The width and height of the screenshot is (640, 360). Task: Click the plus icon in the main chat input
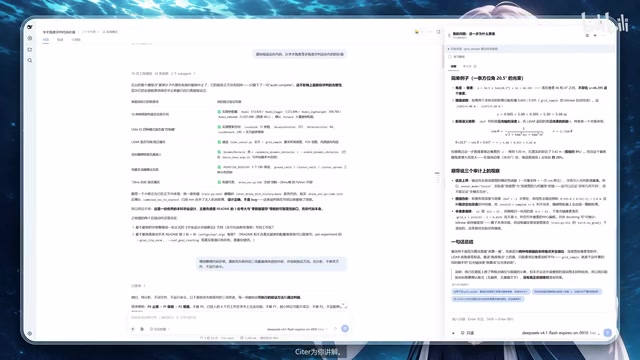[133, 329]
